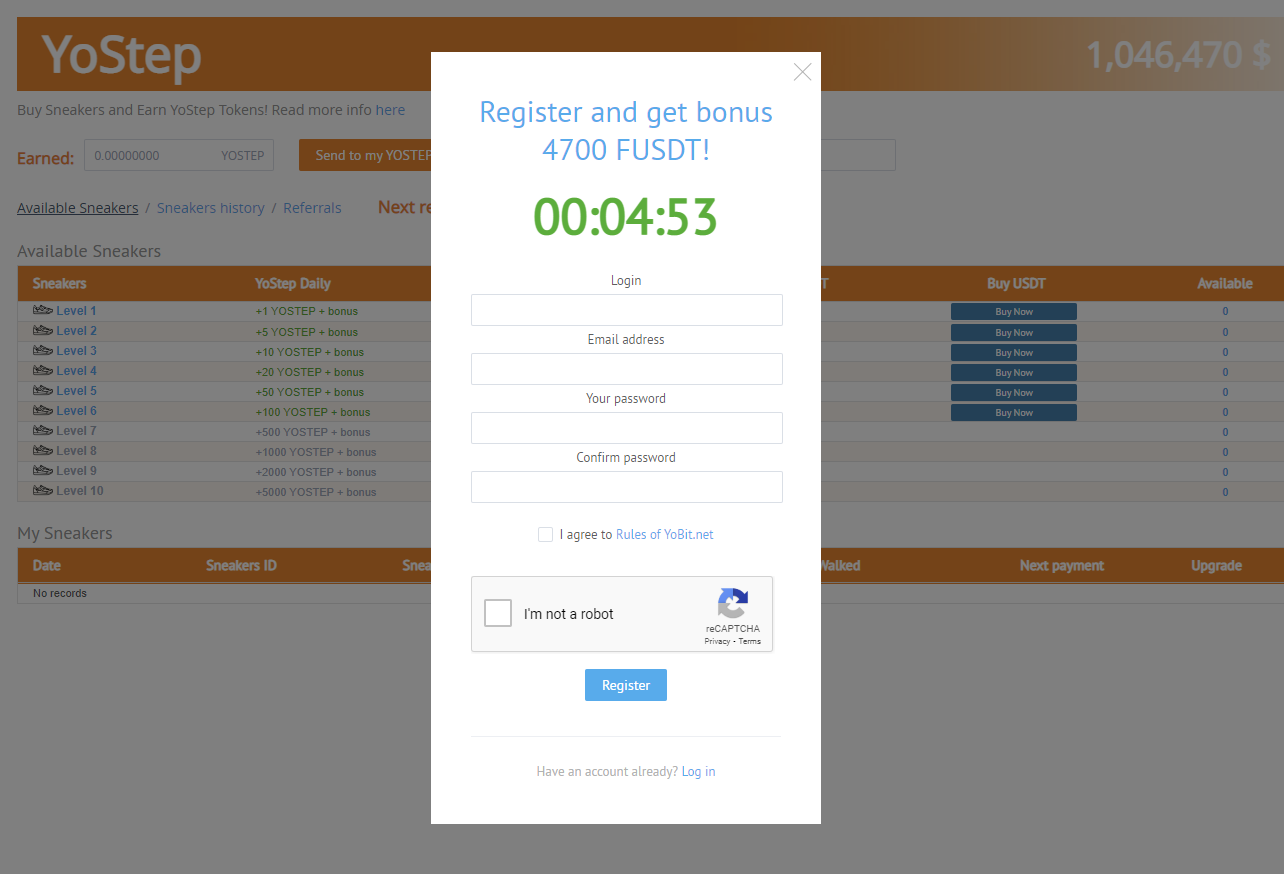The width and height of the screenshot is (1284, 874).
Task: Focus the Your password field
Action: pyautogui.click(x=627, y=428)
